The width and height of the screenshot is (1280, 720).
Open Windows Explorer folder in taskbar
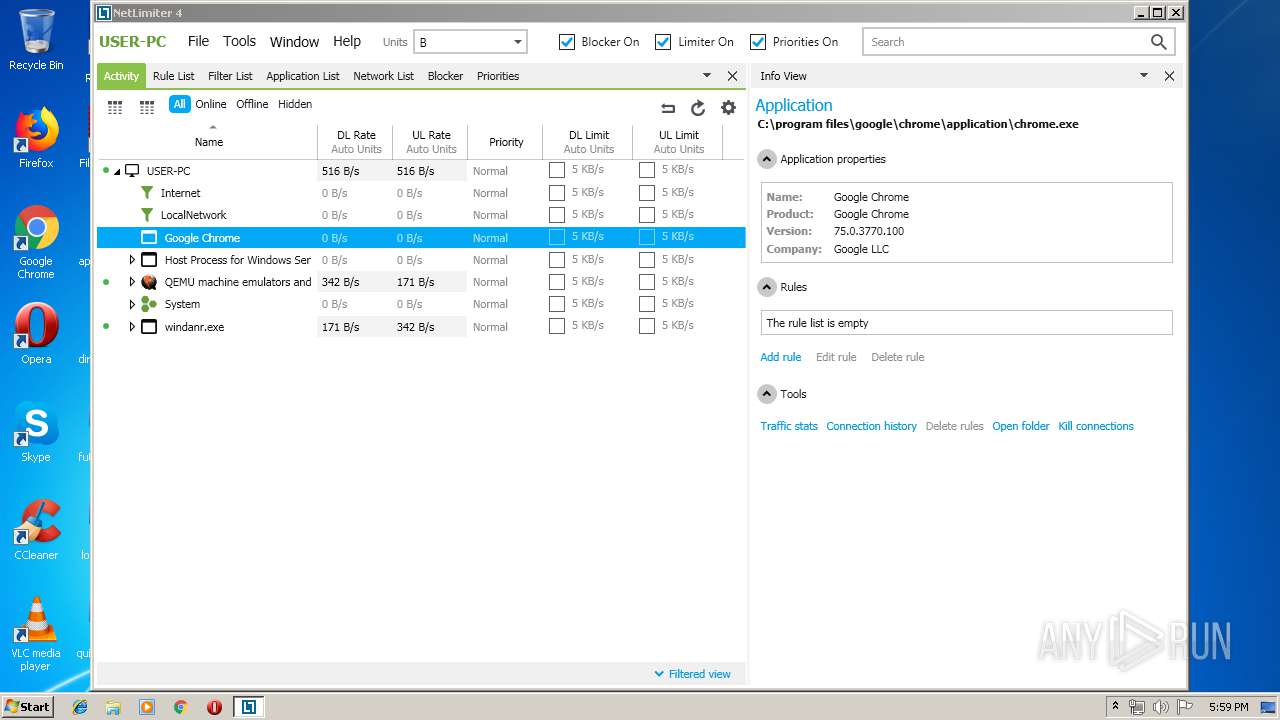point(113,707)
